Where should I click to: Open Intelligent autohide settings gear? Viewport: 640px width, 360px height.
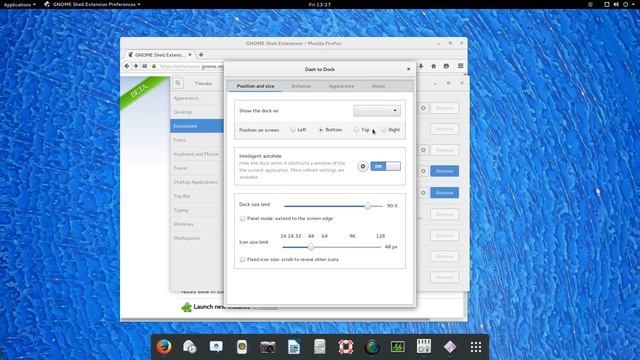click(x=362, y=166)
